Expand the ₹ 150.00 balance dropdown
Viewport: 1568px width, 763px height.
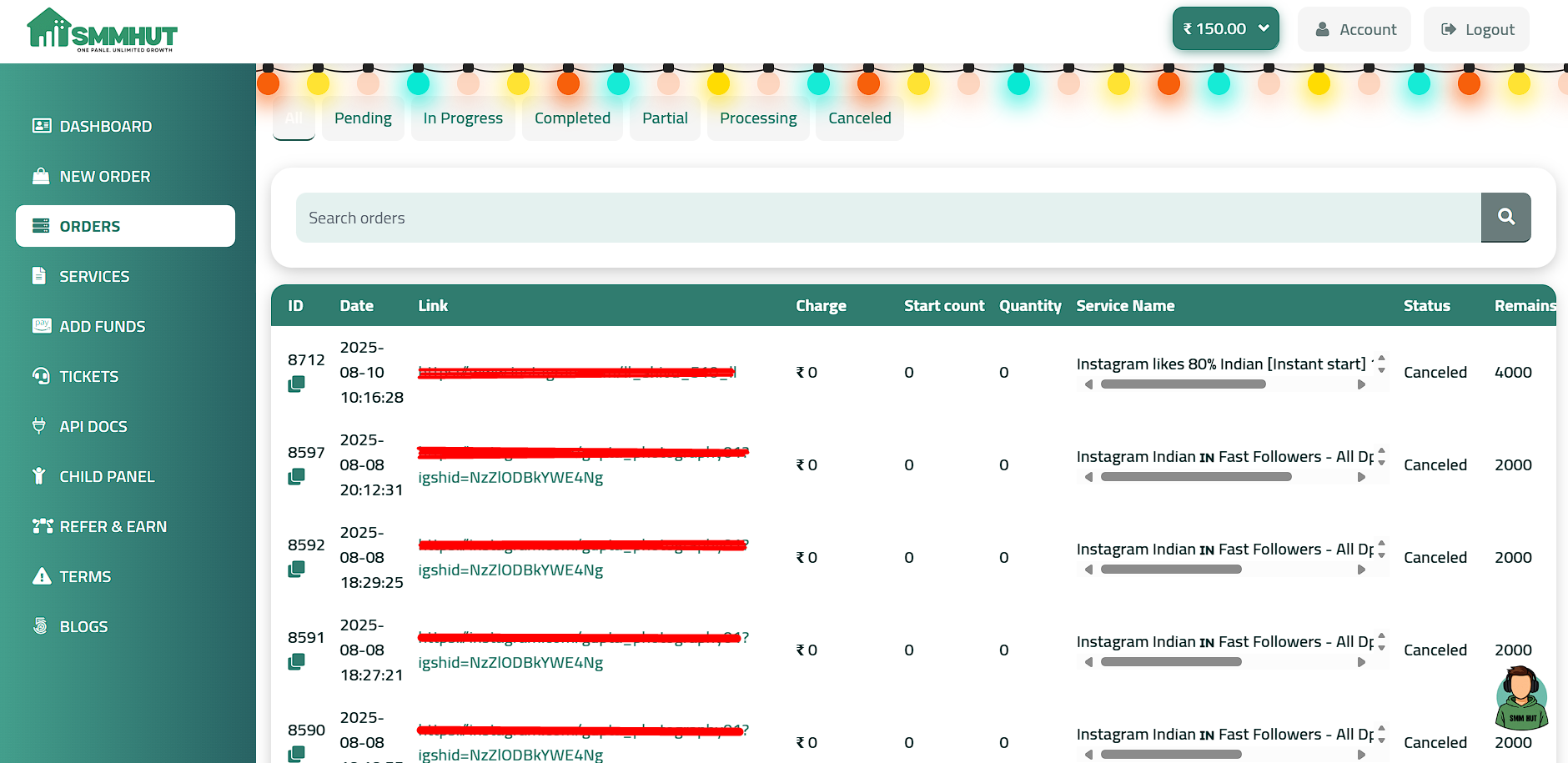click(x=1225, y=29)
